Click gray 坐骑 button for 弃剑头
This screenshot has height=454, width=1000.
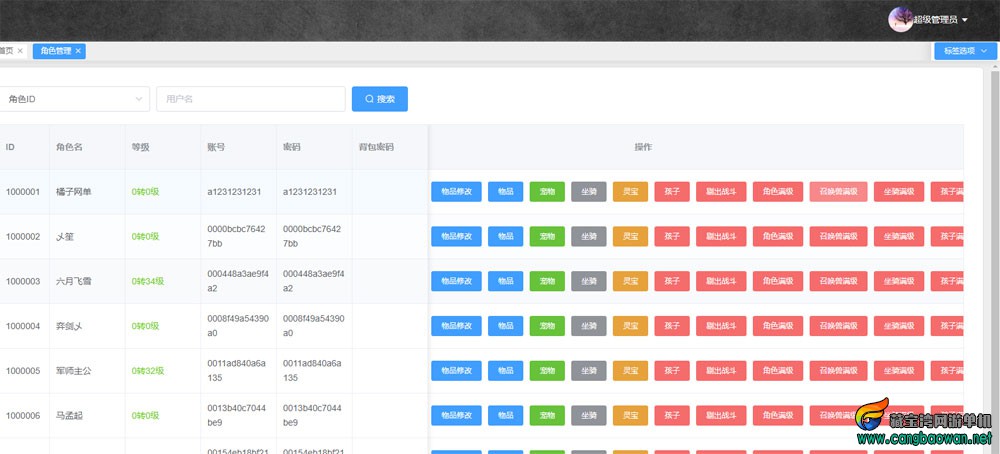[589, 326]
